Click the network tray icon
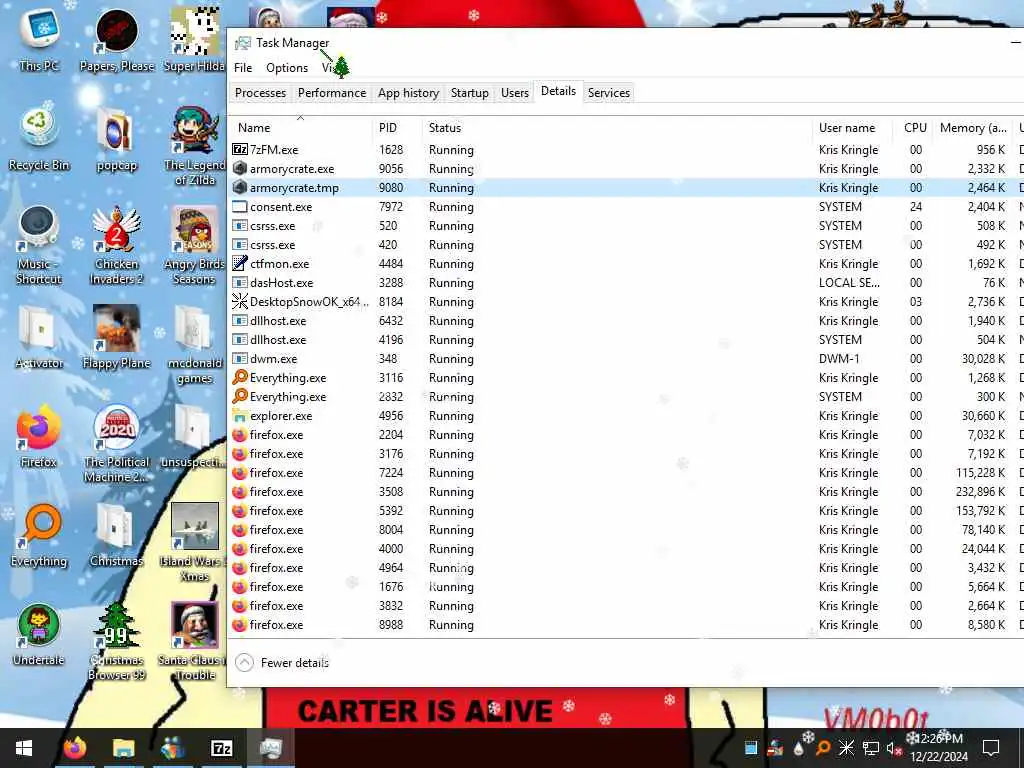Viewport: 1024px width, 768px height. (x=871, y=748)
